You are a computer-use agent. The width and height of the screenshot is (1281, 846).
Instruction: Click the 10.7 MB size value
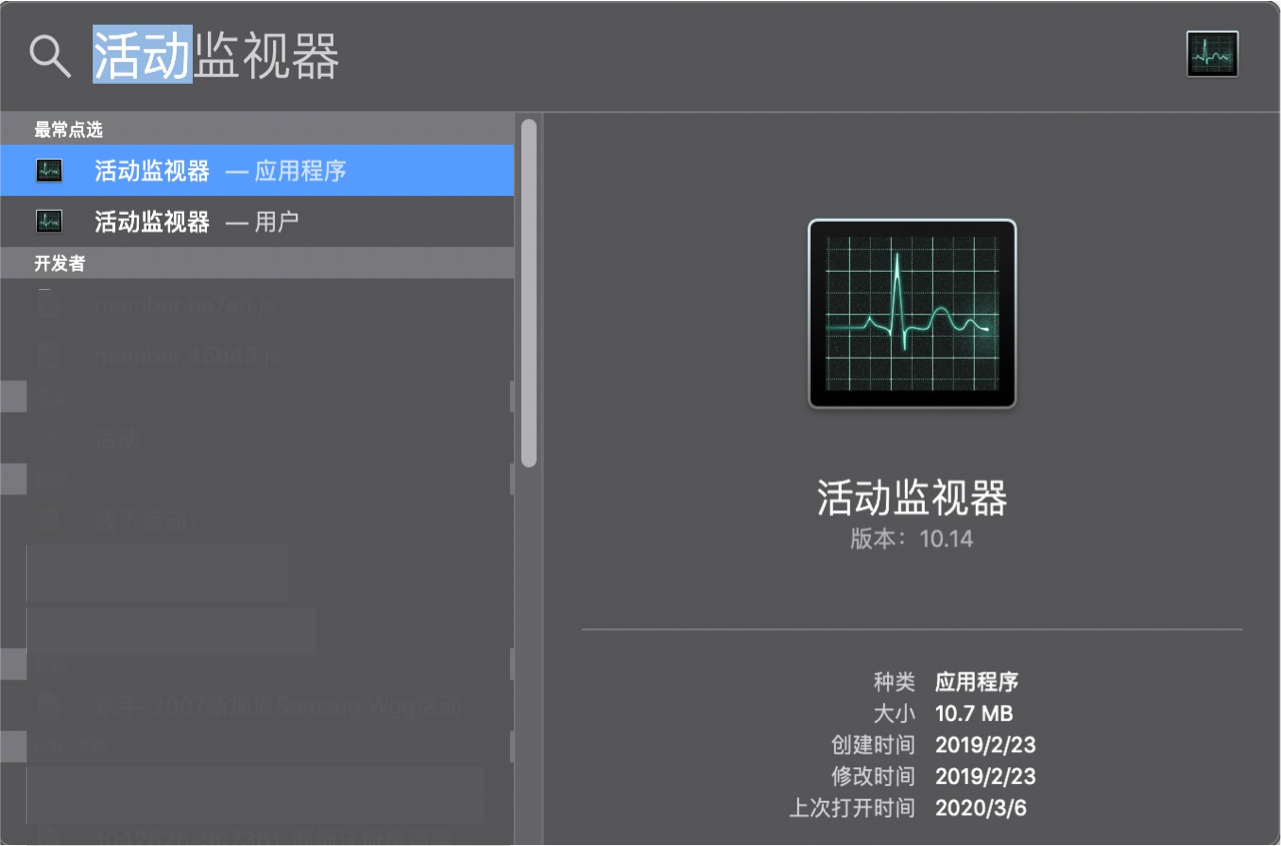(x=974, y=713)
